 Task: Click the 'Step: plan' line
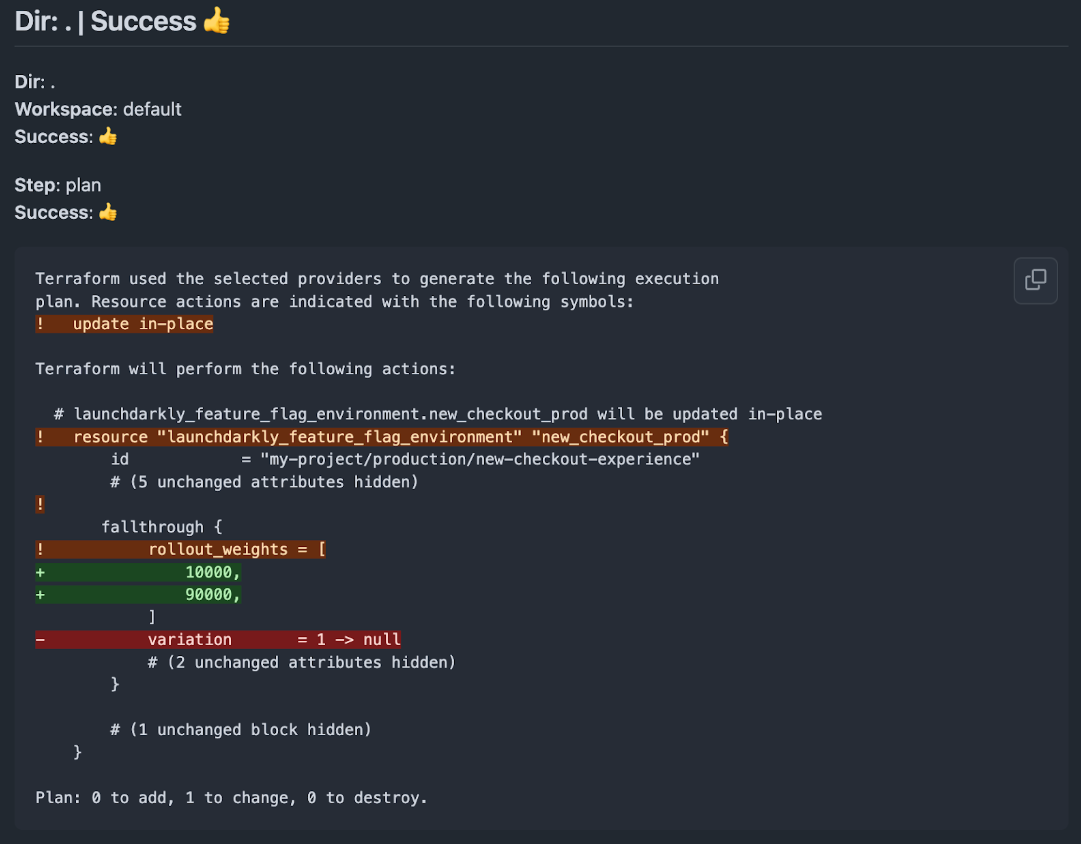pyautogui.click(x=58, y=185)
